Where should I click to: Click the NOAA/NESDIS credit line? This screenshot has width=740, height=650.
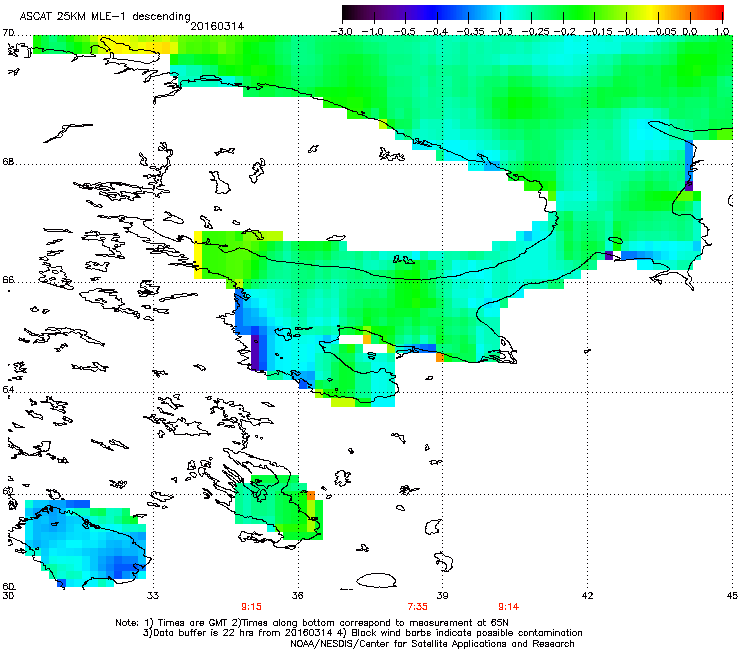[432, 644]
